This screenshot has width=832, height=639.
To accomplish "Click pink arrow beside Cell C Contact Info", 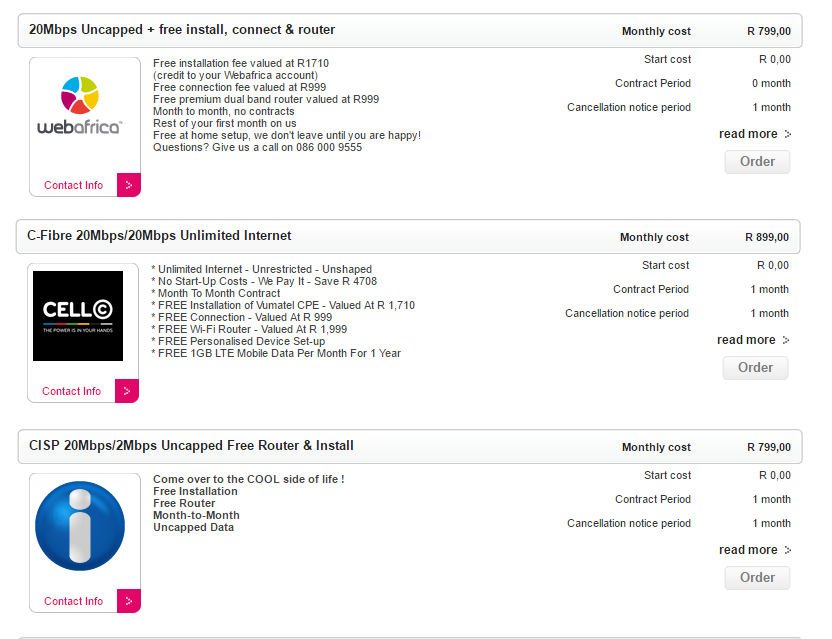I will [127, 391].
